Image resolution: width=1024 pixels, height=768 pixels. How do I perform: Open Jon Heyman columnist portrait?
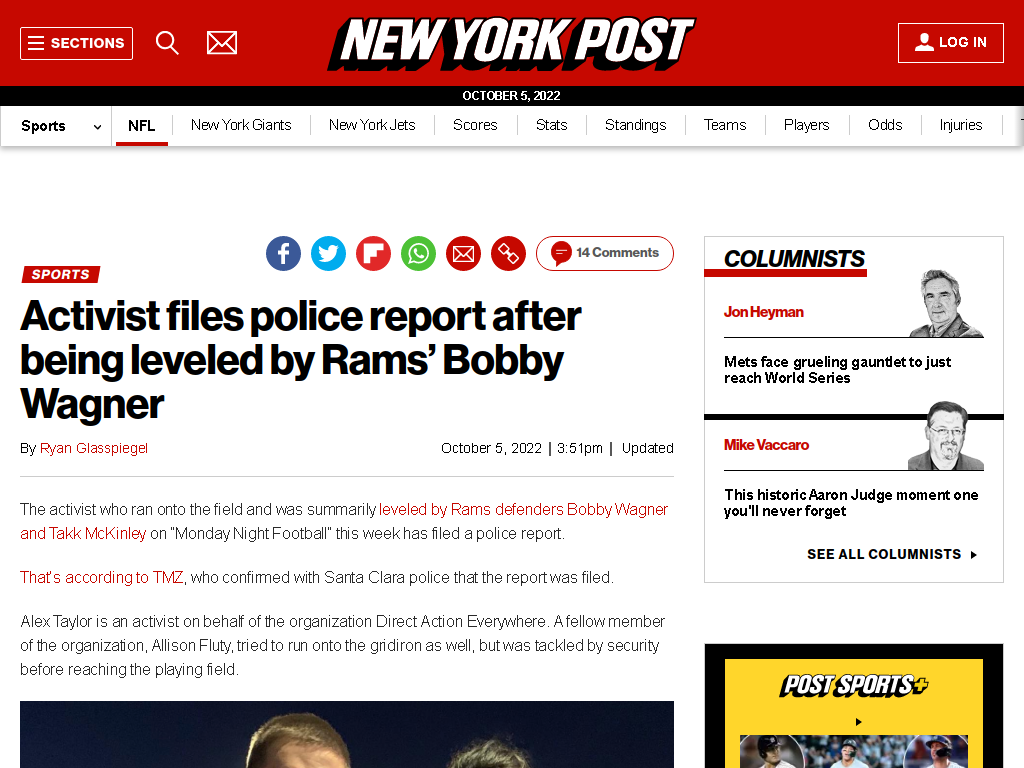pos(946,303)
